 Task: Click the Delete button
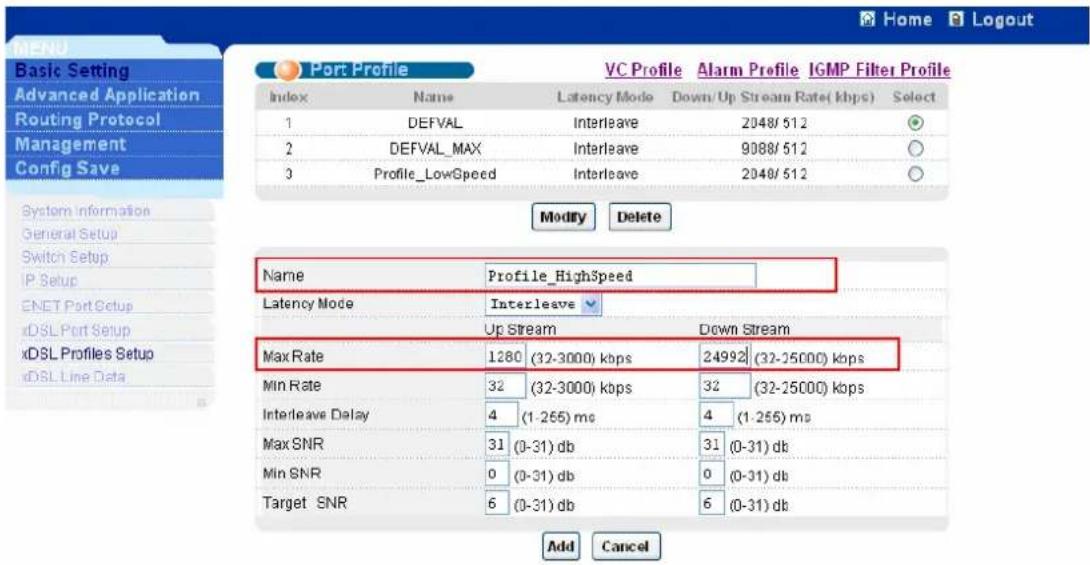pos(639,217)
